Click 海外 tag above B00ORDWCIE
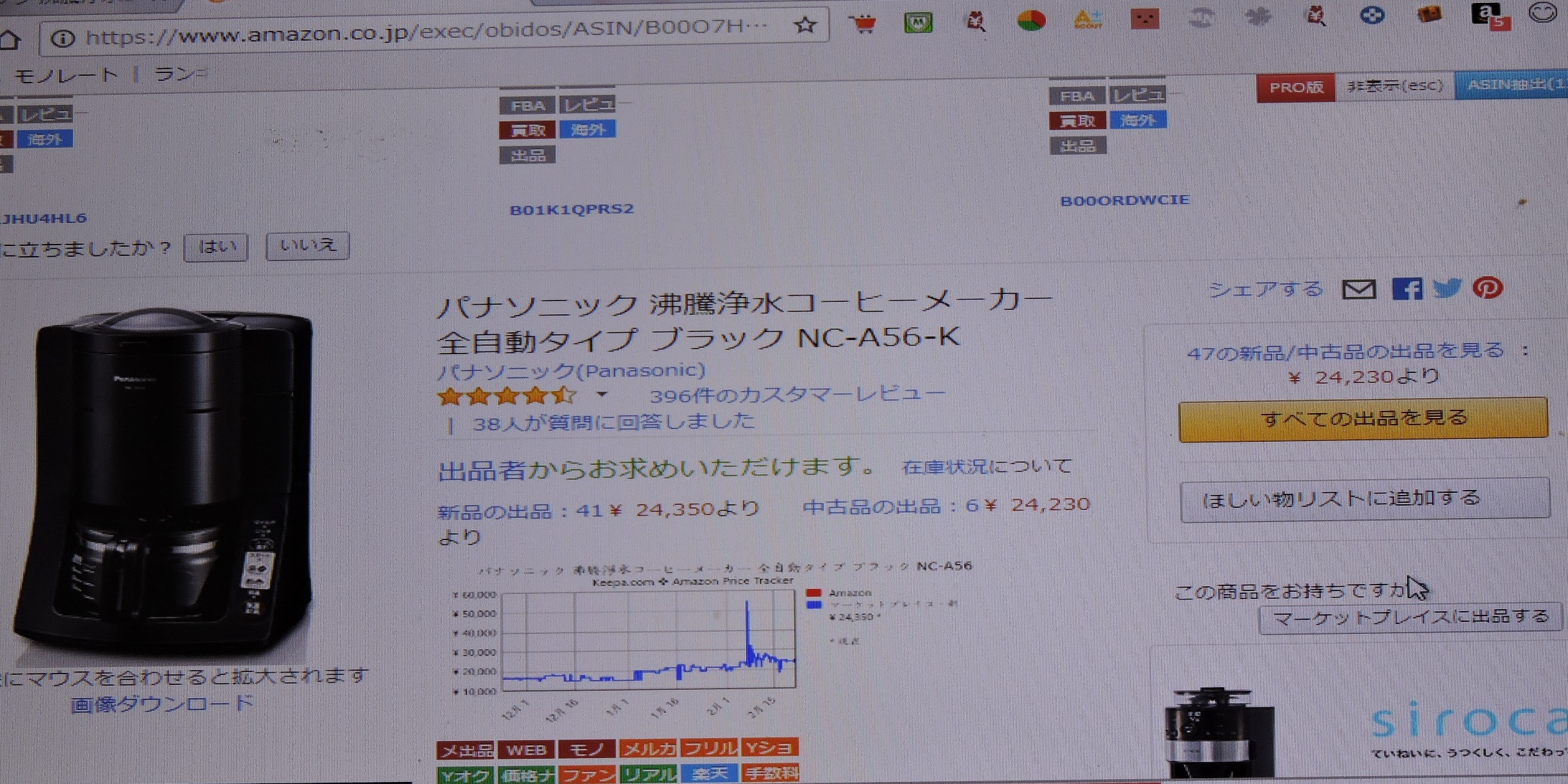 tap(1138, 120)
